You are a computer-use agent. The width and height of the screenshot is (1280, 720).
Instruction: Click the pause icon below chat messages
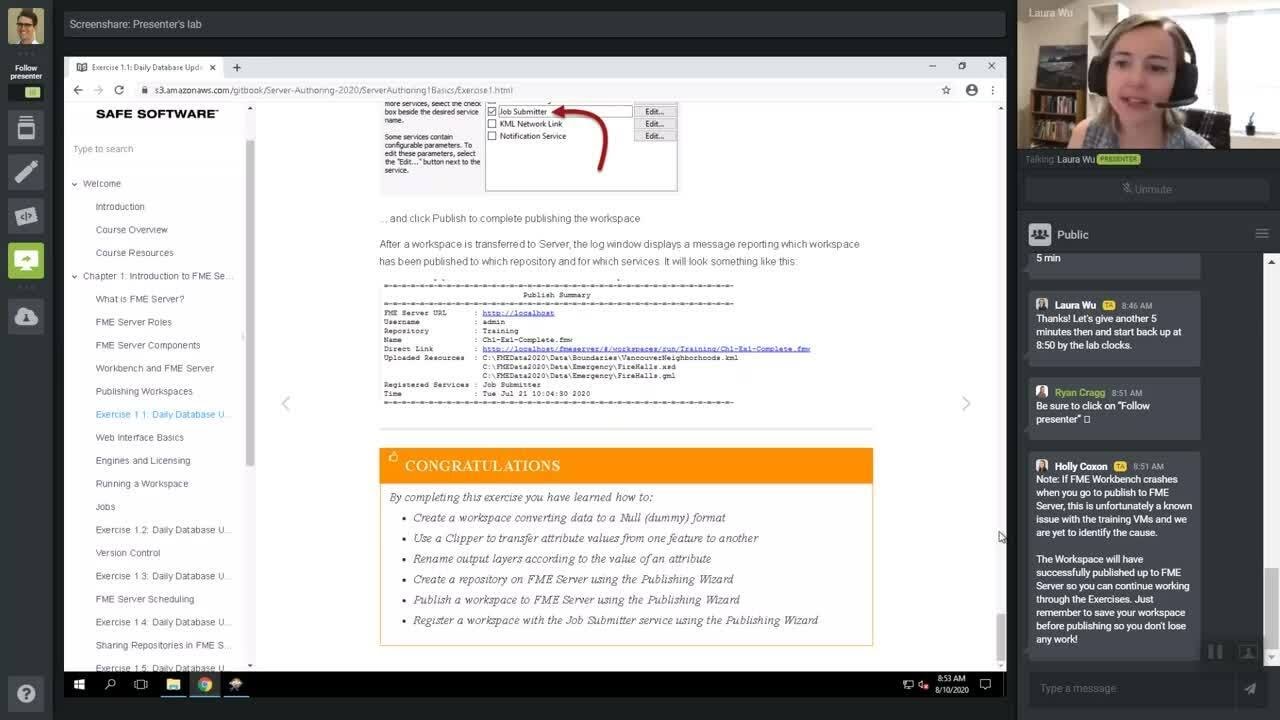(1215, 652)
